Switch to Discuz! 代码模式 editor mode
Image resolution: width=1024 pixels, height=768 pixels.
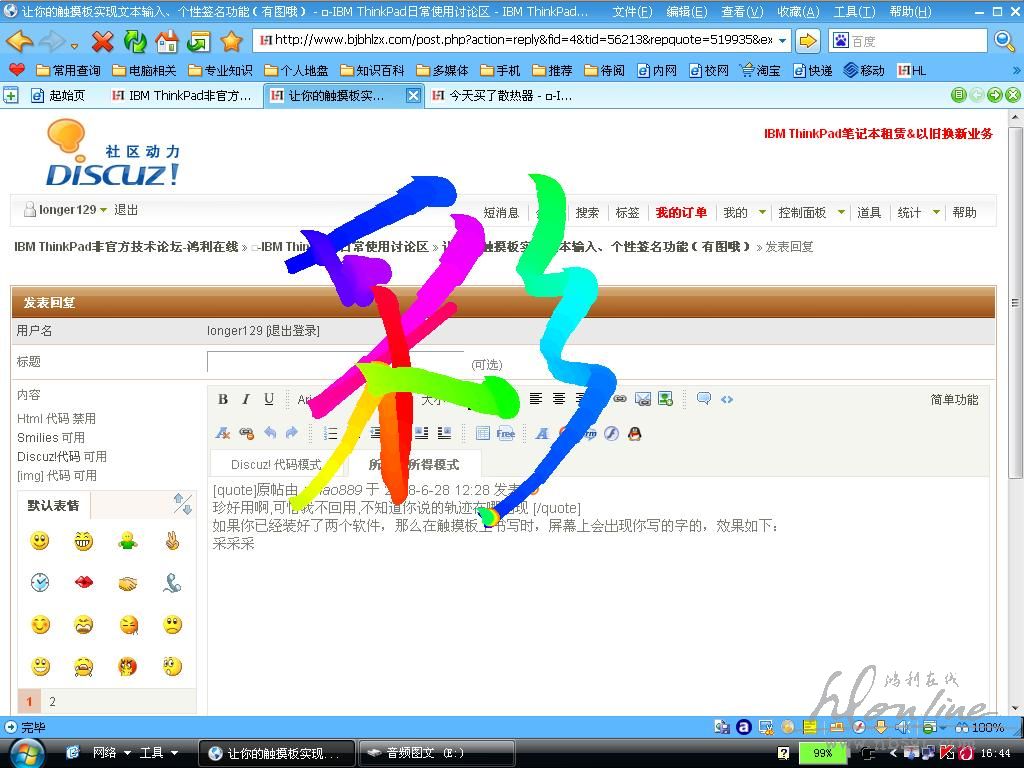(x=276, y=464)
